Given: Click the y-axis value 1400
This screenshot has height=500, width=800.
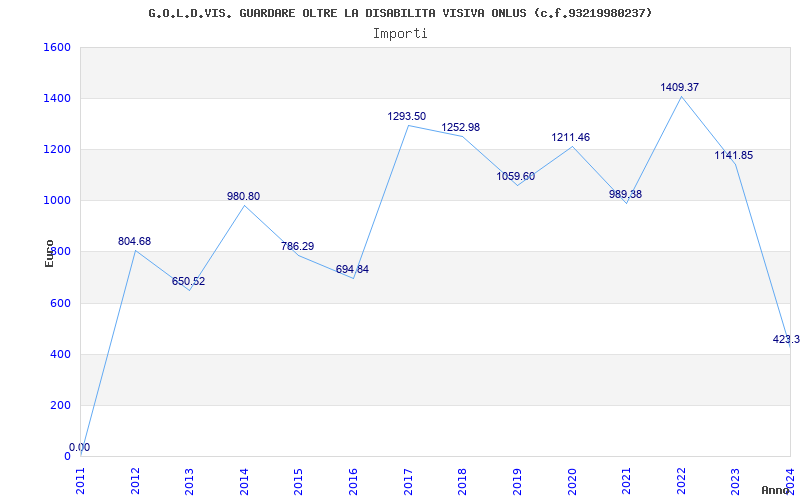Looking at the screenshot, I should coord(57,98).
